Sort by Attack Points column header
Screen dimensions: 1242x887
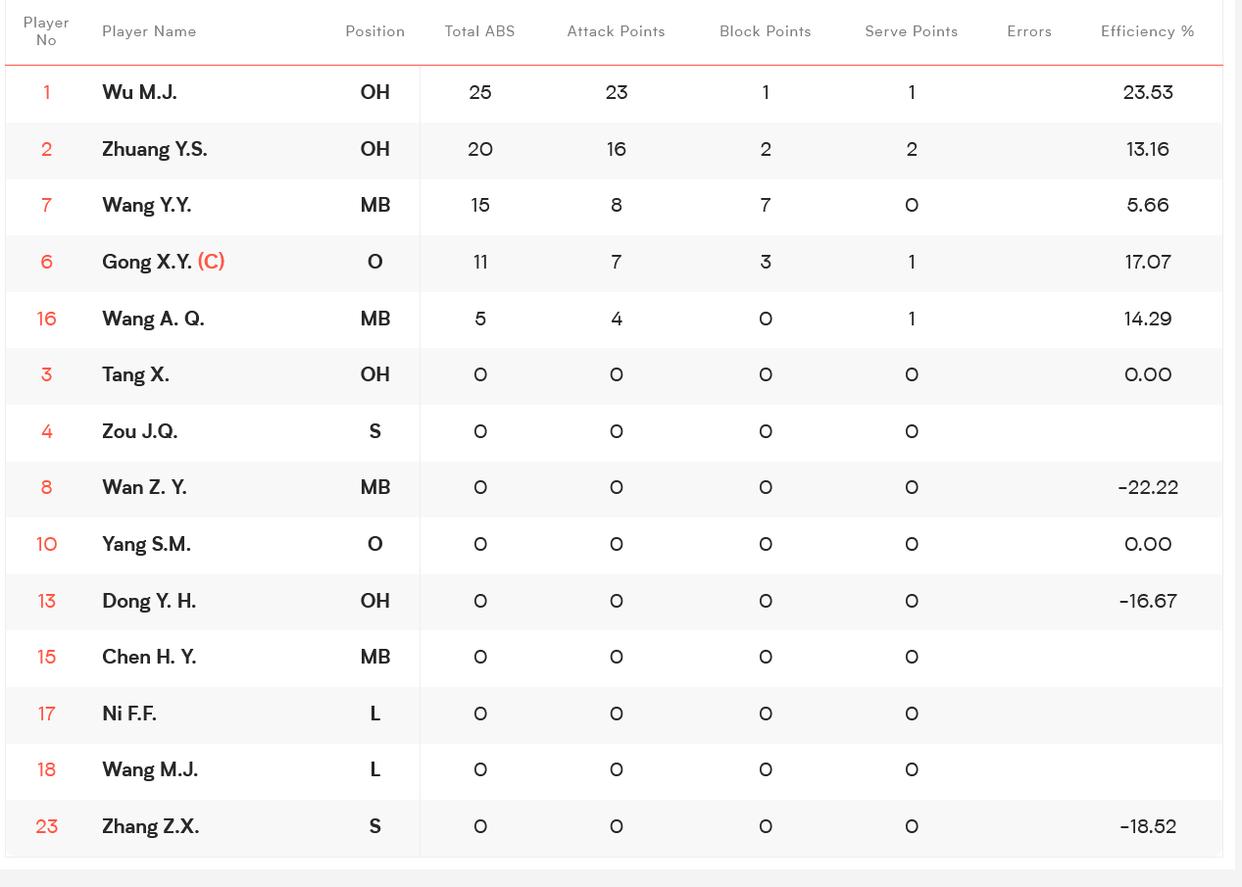point(616,31)
